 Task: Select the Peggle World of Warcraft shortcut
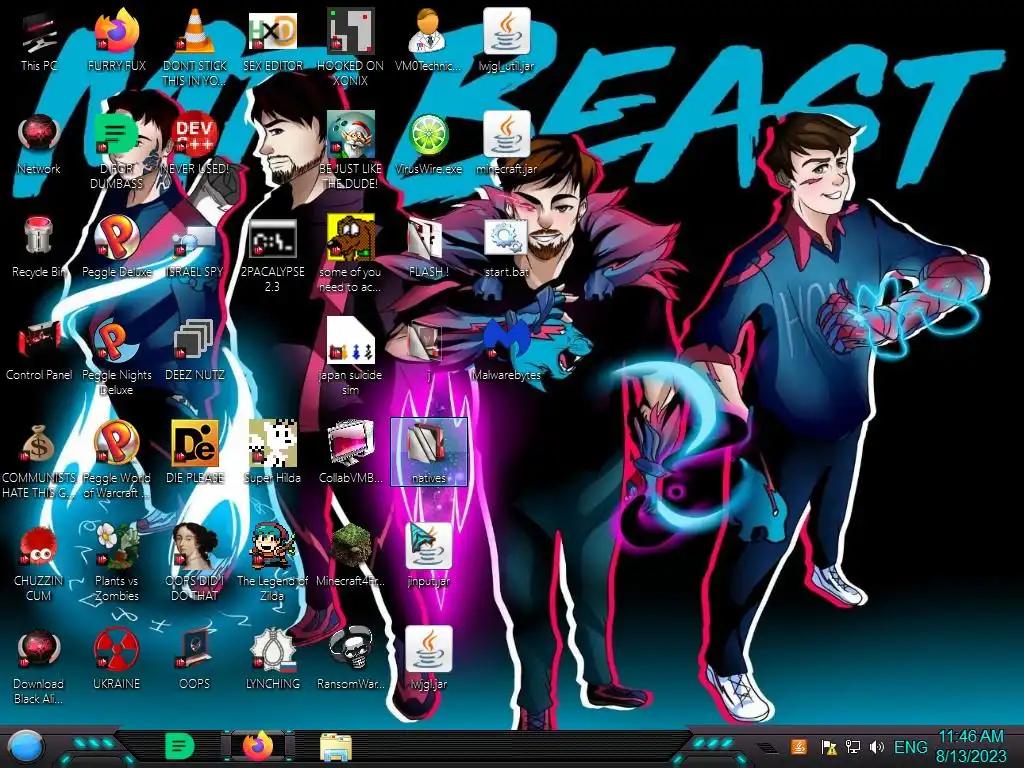point(117,460)
